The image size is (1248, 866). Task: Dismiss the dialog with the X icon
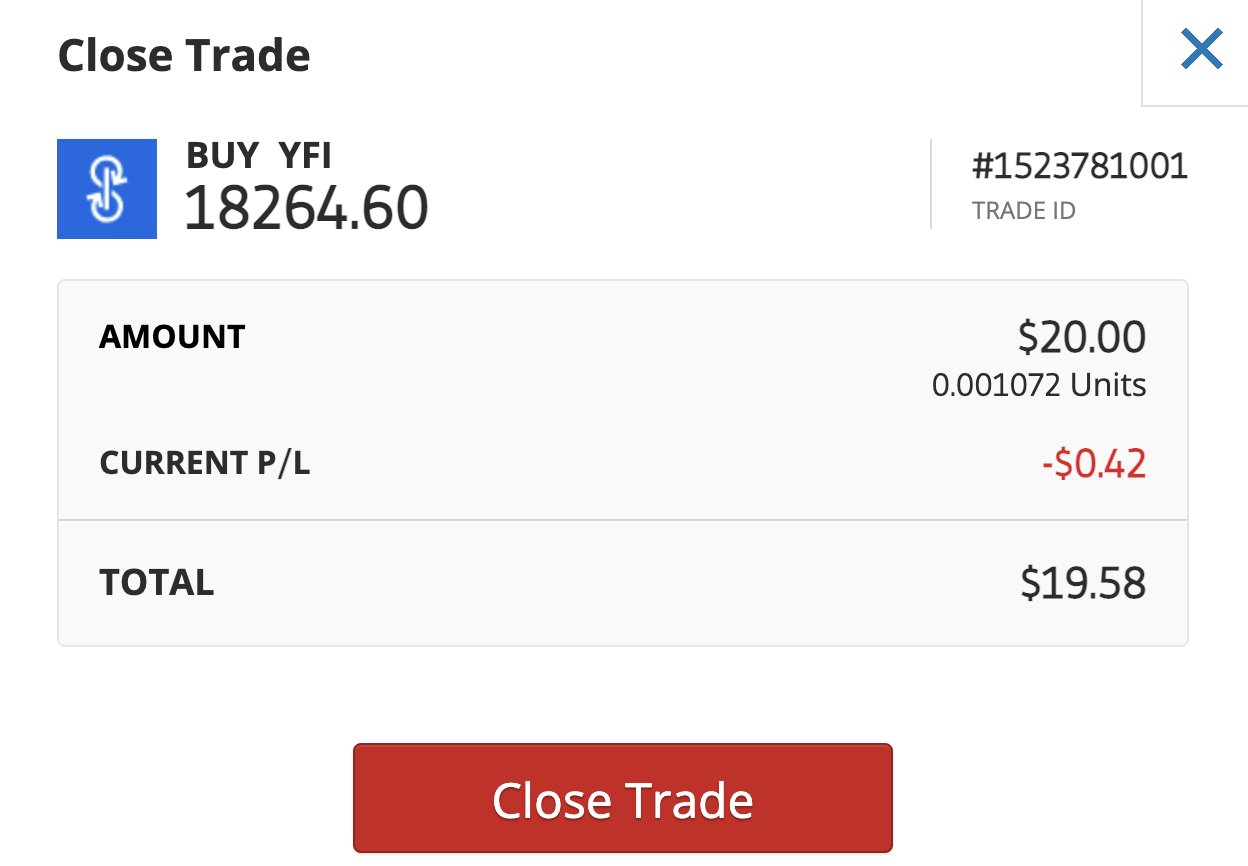pos(1201,49)
